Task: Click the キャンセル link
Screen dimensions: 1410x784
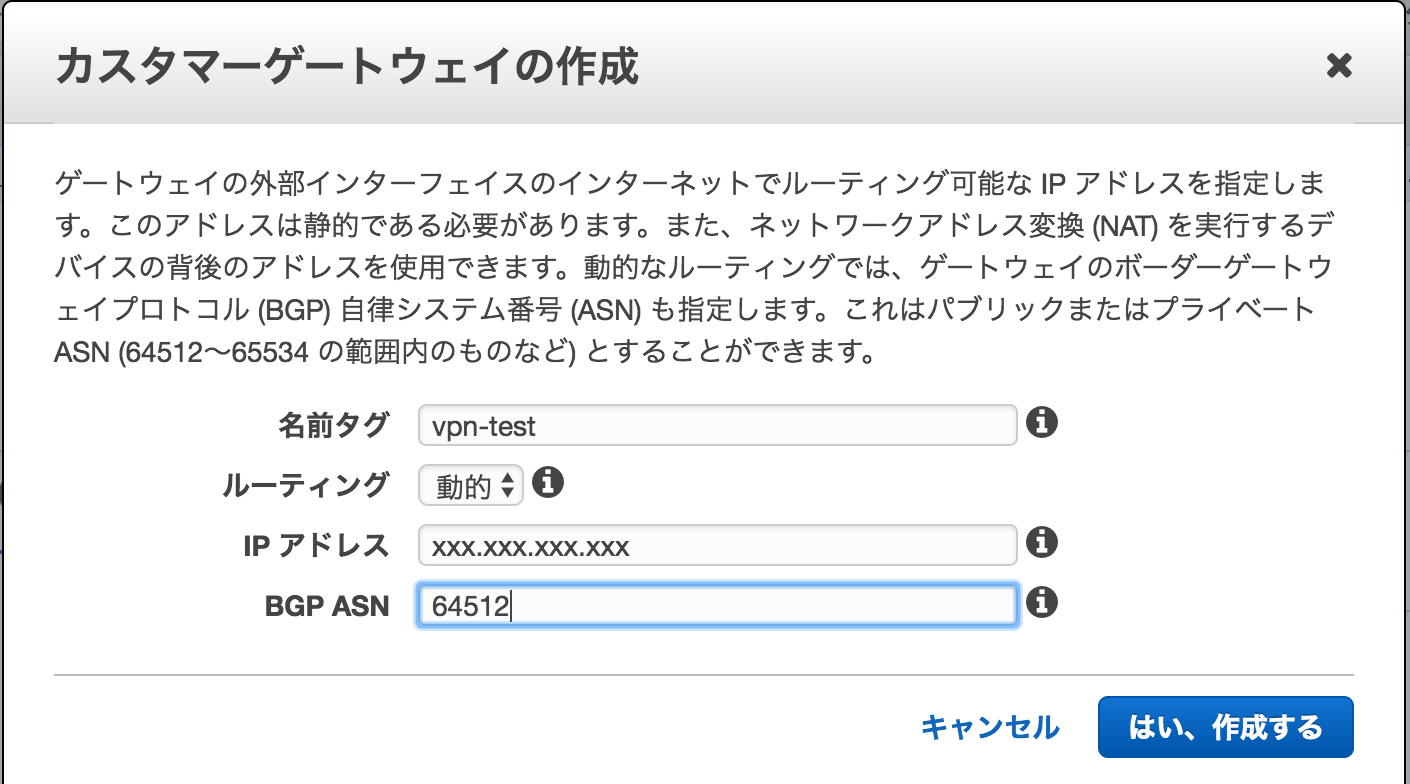Action: 990,727
